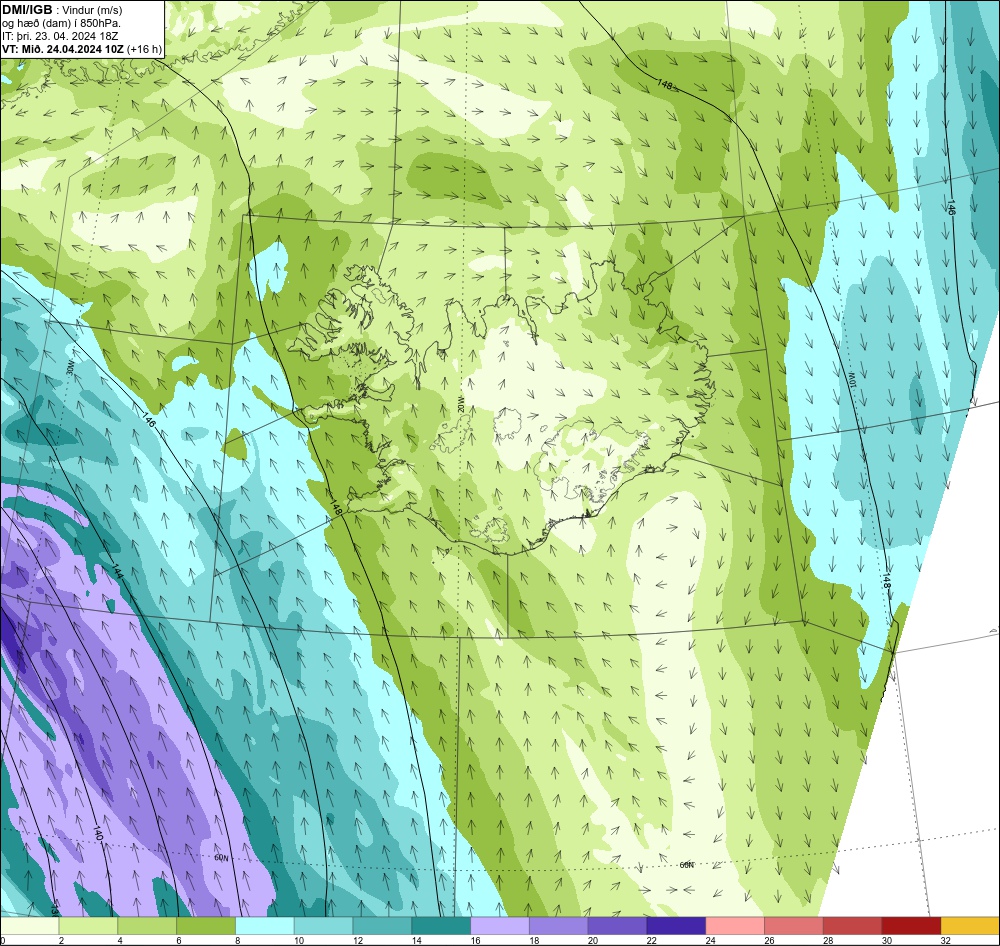The width and height of the screenshot is (1000, 946).
Task: Click the 'DMI/IGB : Vindur (m/s)' title text
Action: click(x=62, y=10)
